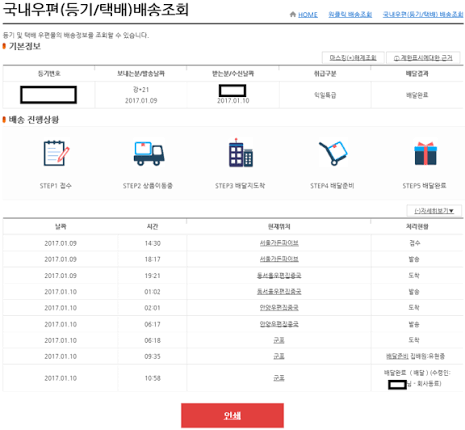The image size is (465, 430).
Task: Click the 06:18 time cell
Action: [152, 340]
